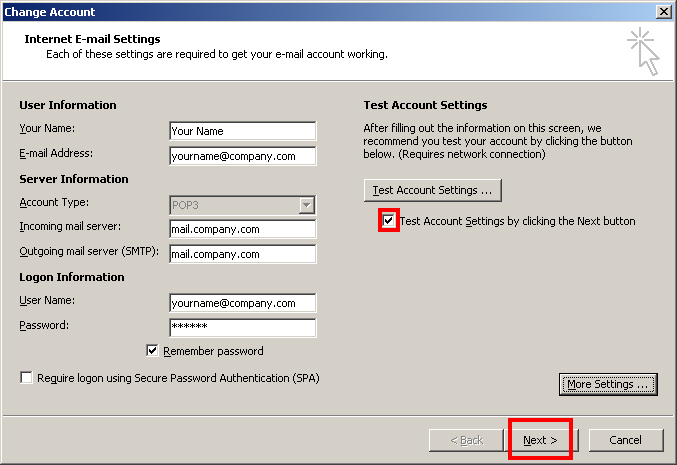
Task: Click the Remember password label text
Action: tap(213, 351)
